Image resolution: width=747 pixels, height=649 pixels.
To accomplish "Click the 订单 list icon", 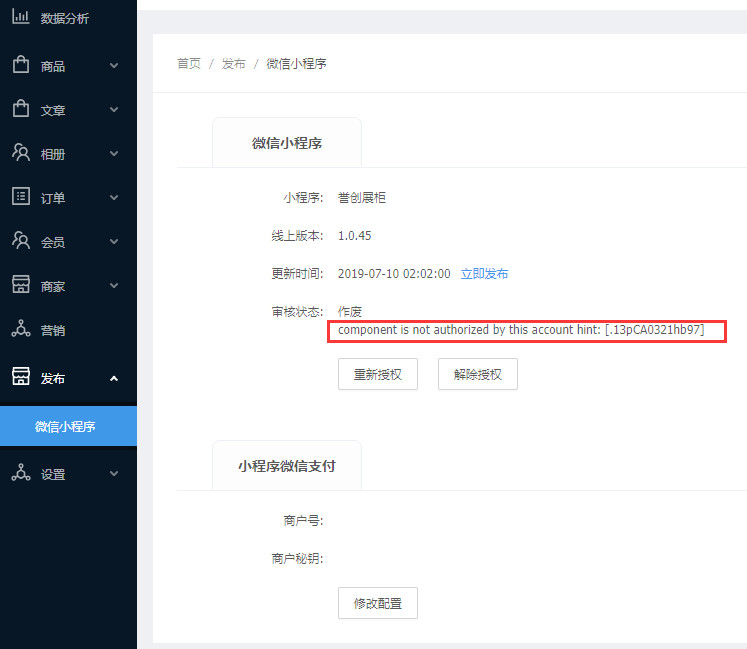I will point(20,196).
